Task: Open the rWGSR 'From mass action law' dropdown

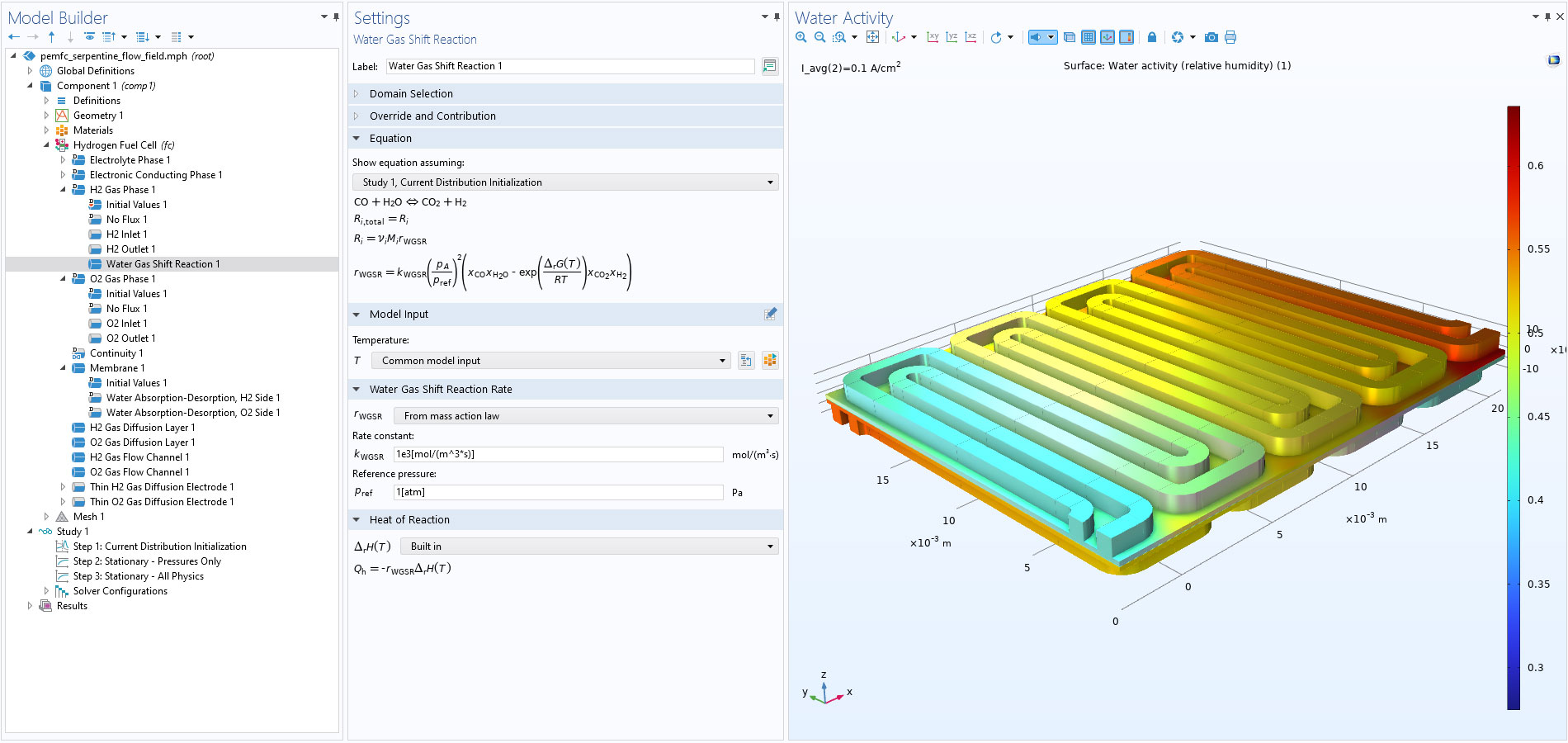Action: (x=586, y=416)
